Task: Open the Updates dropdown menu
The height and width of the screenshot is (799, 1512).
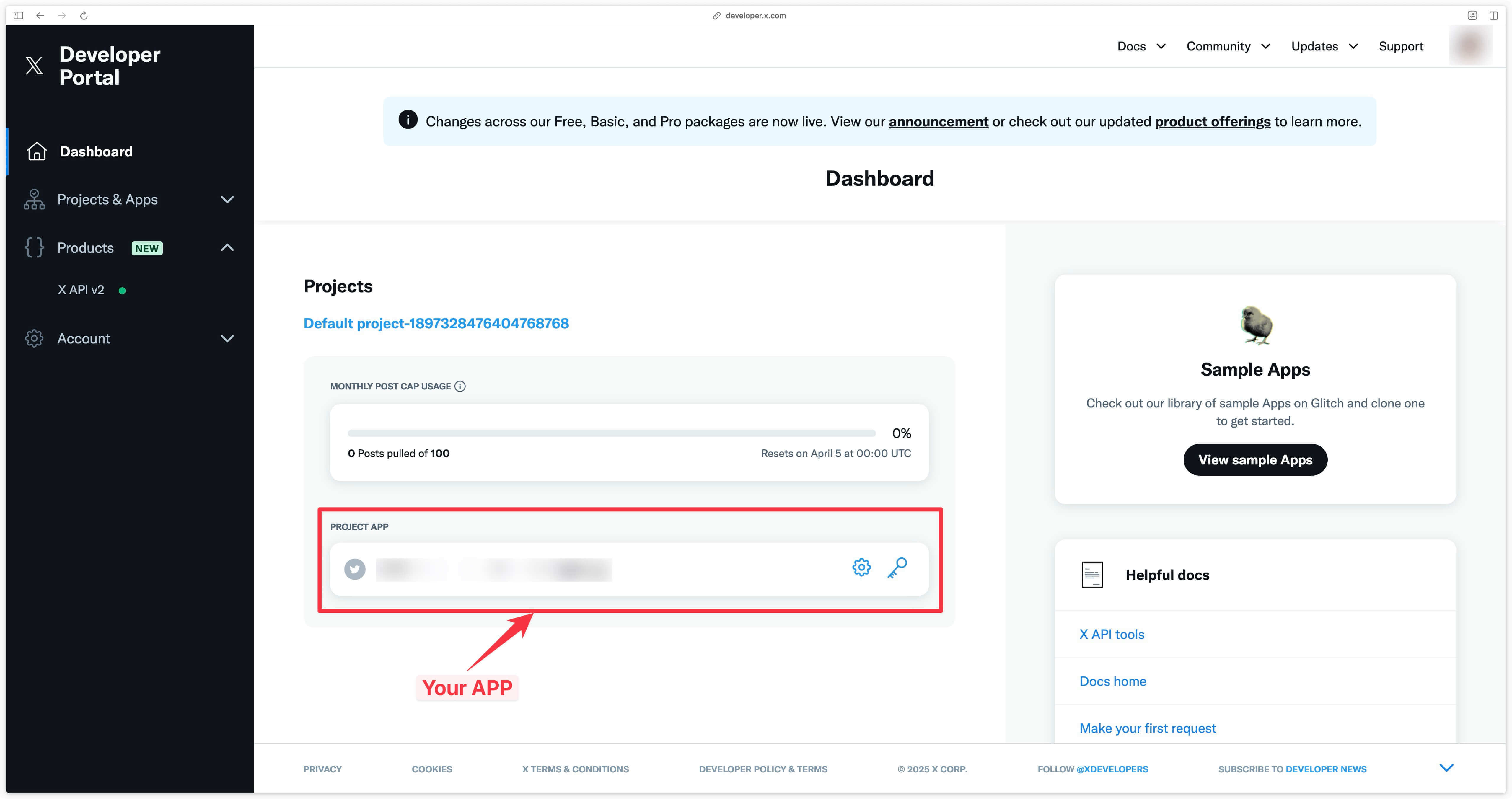Action: [1325, 46]
